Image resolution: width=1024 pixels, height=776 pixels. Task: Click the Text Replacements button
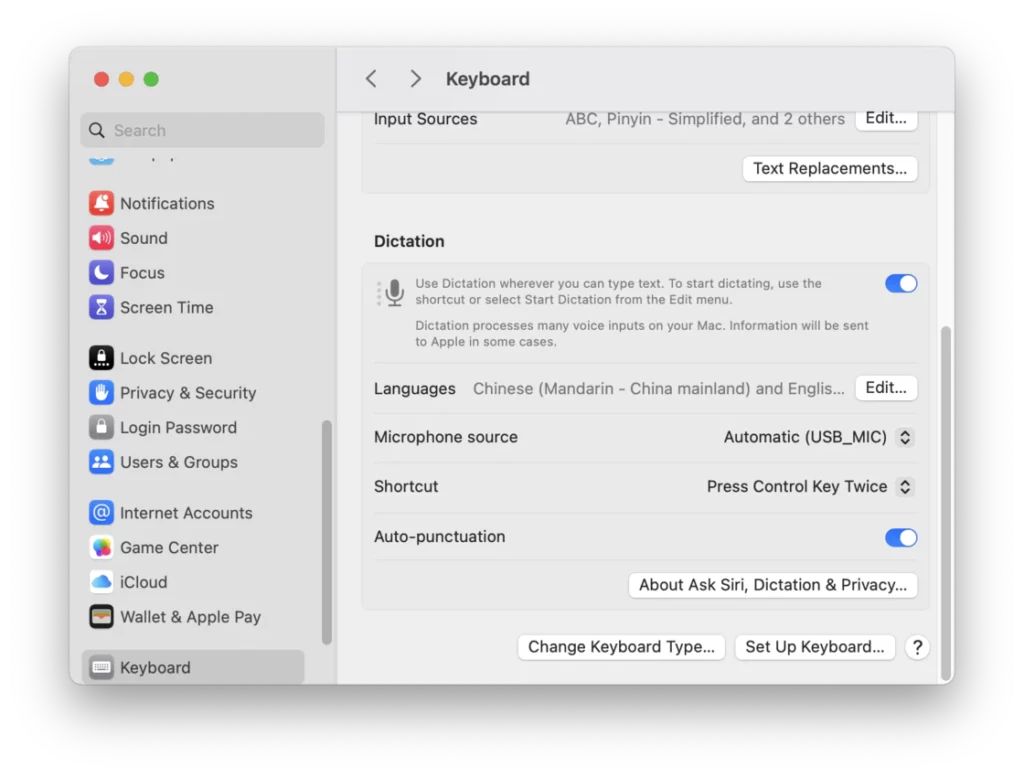(829, 169)
